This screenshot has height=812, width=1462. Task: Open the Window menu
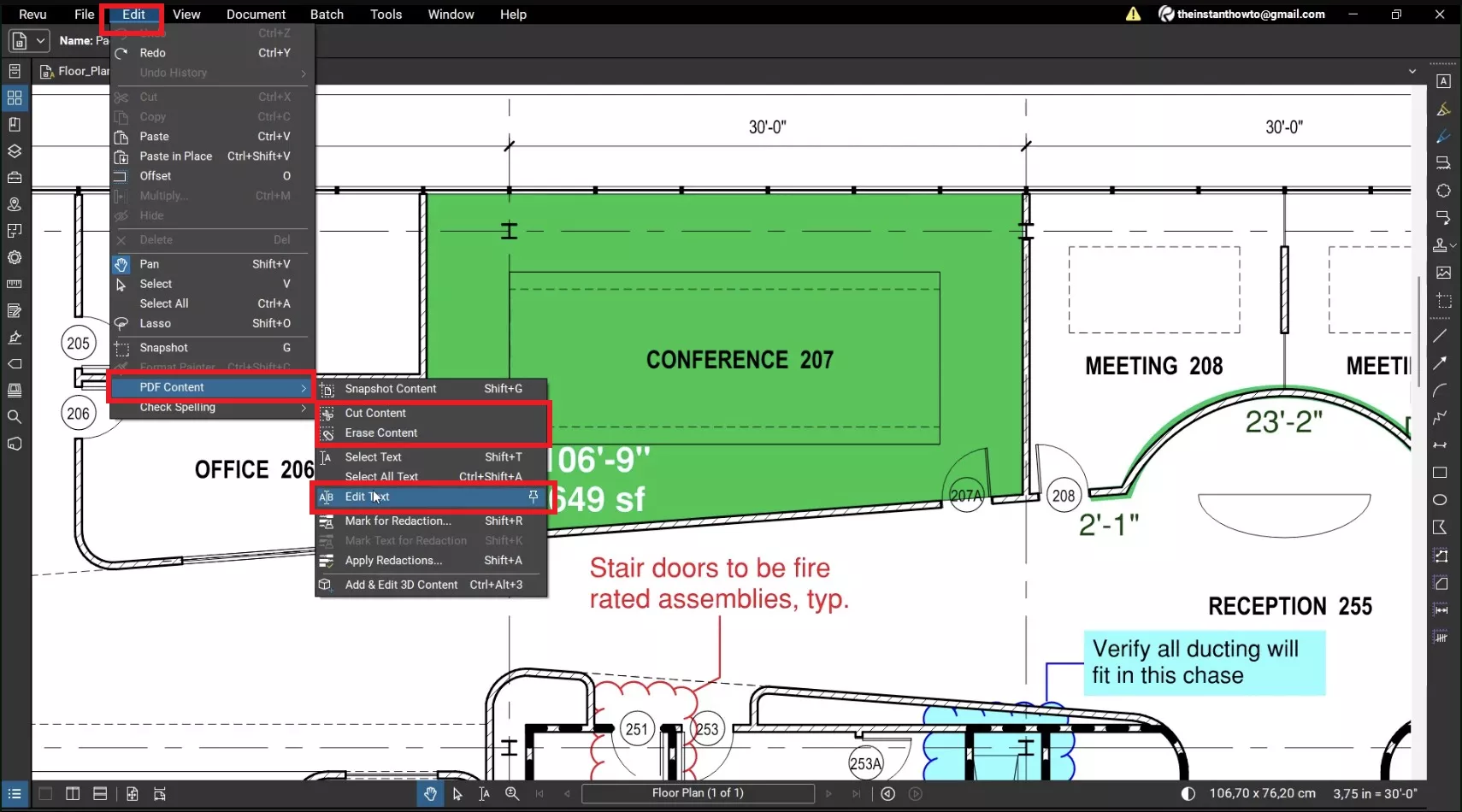click(x=451, y=15)
